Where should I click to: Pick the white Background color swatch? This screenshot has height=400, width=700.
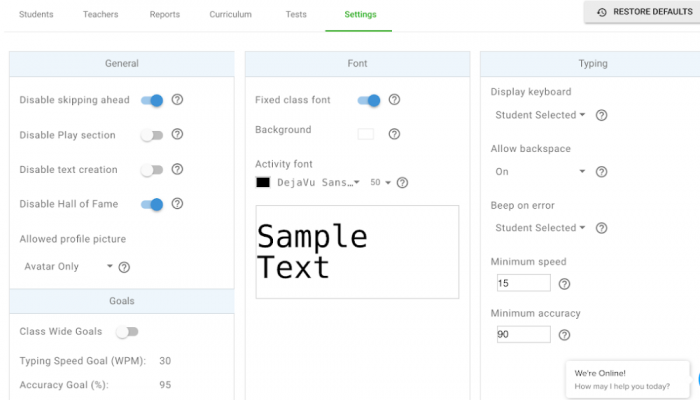(x=366, y=134)
